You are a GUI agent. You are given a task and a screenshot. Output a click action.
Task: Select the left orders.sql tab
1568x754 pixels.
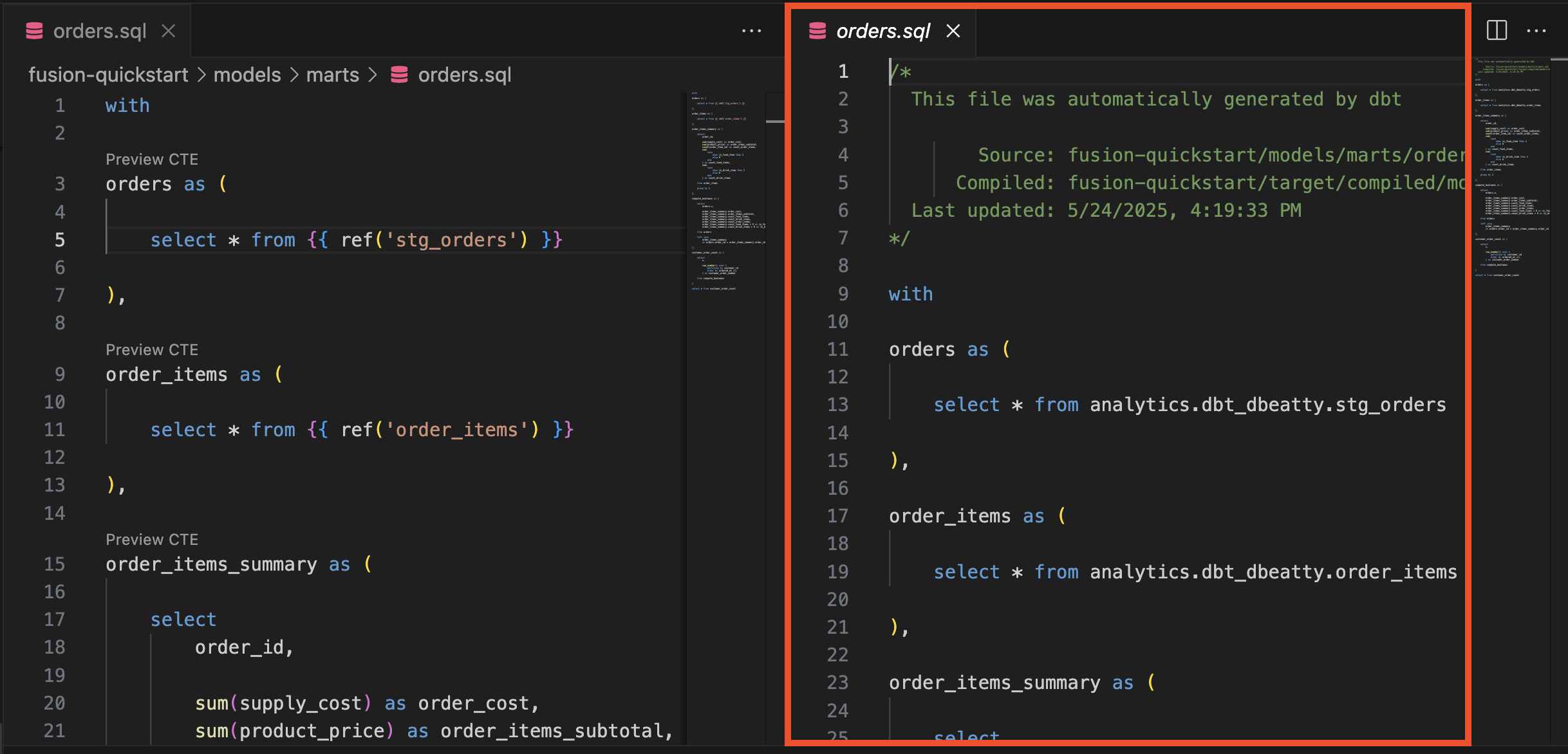100,30
